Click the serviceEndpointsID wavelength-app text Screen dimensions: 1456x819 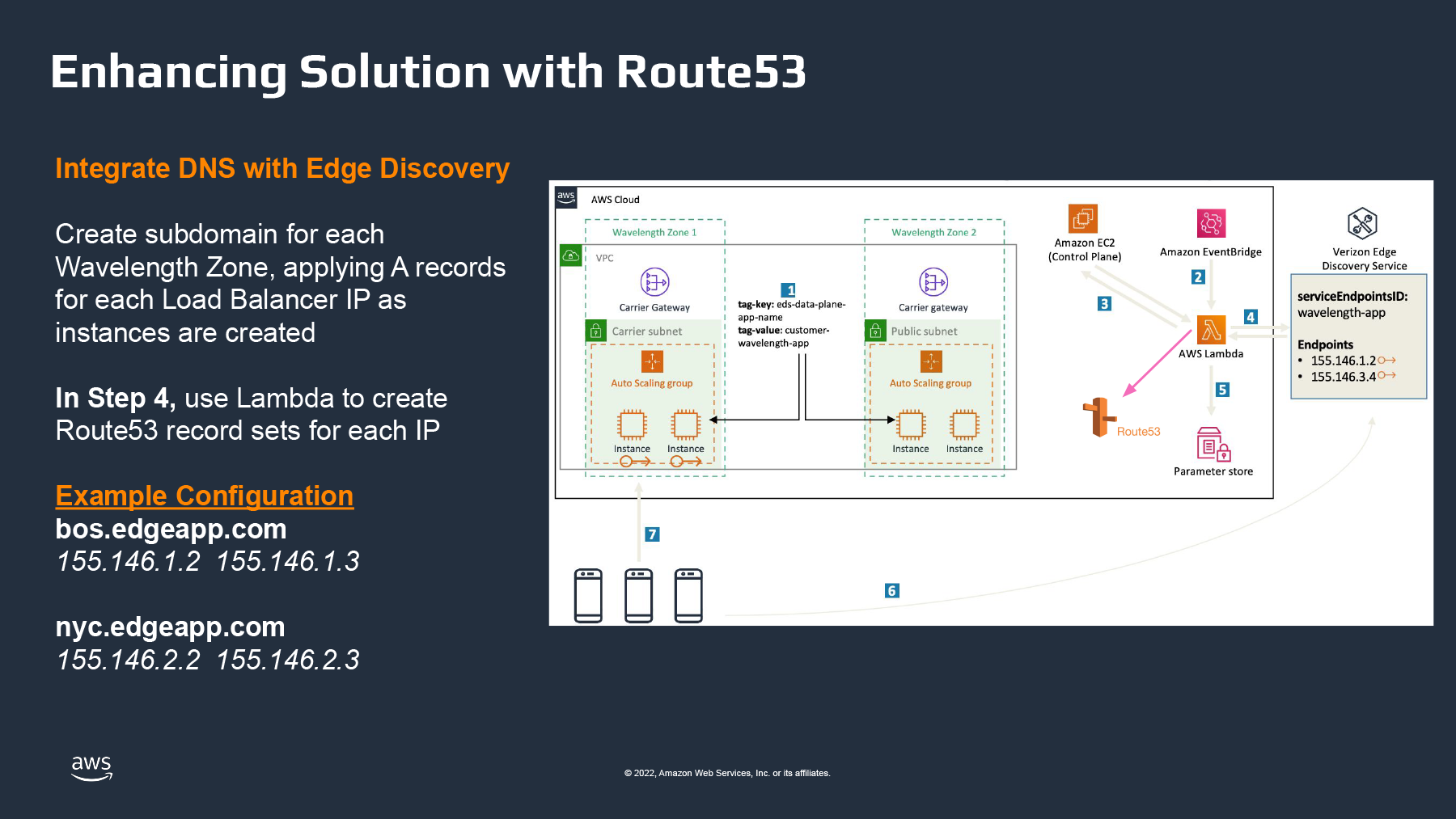click(1352, 305)
